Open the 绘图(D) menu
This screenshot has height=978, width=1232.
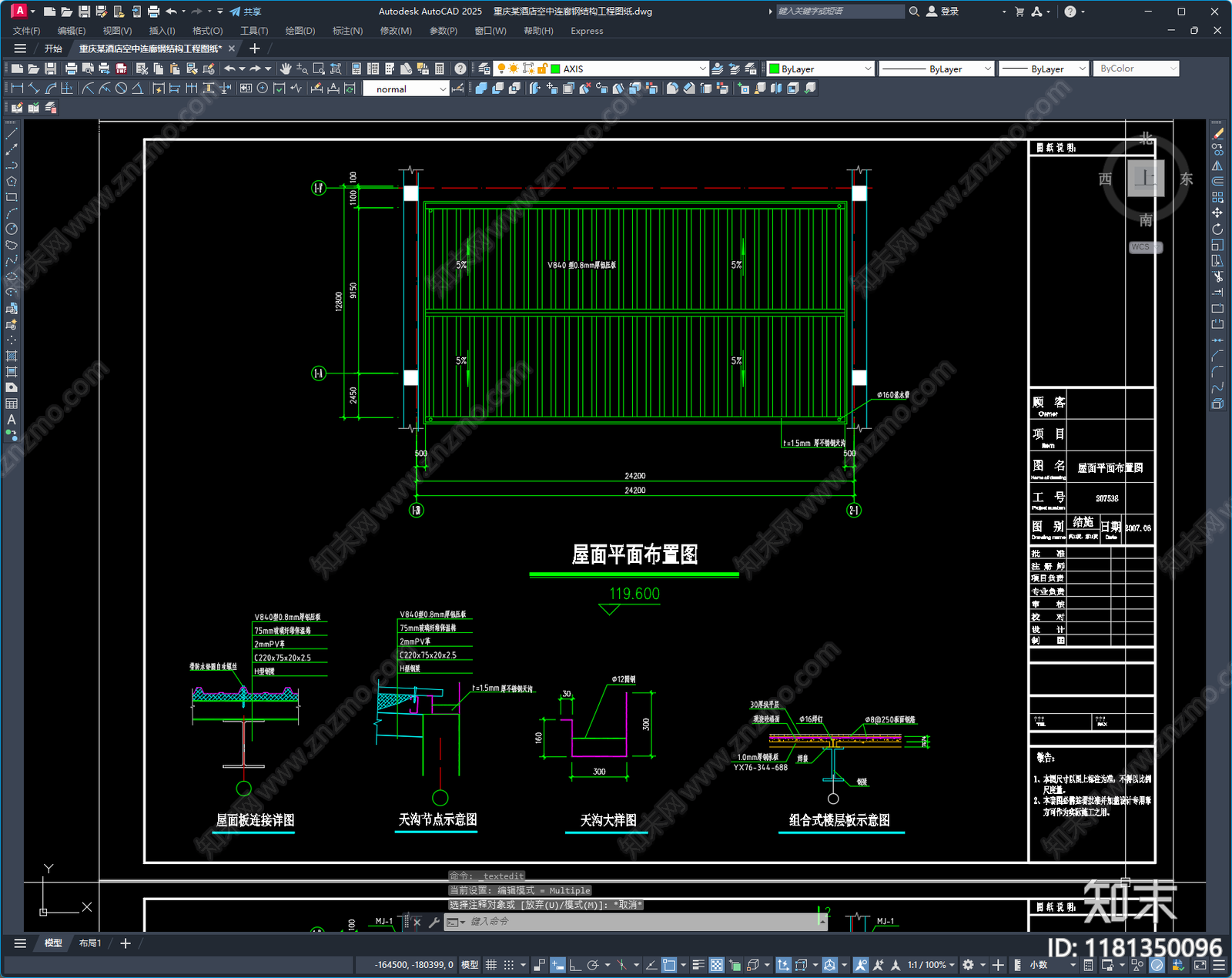[300, 31]
